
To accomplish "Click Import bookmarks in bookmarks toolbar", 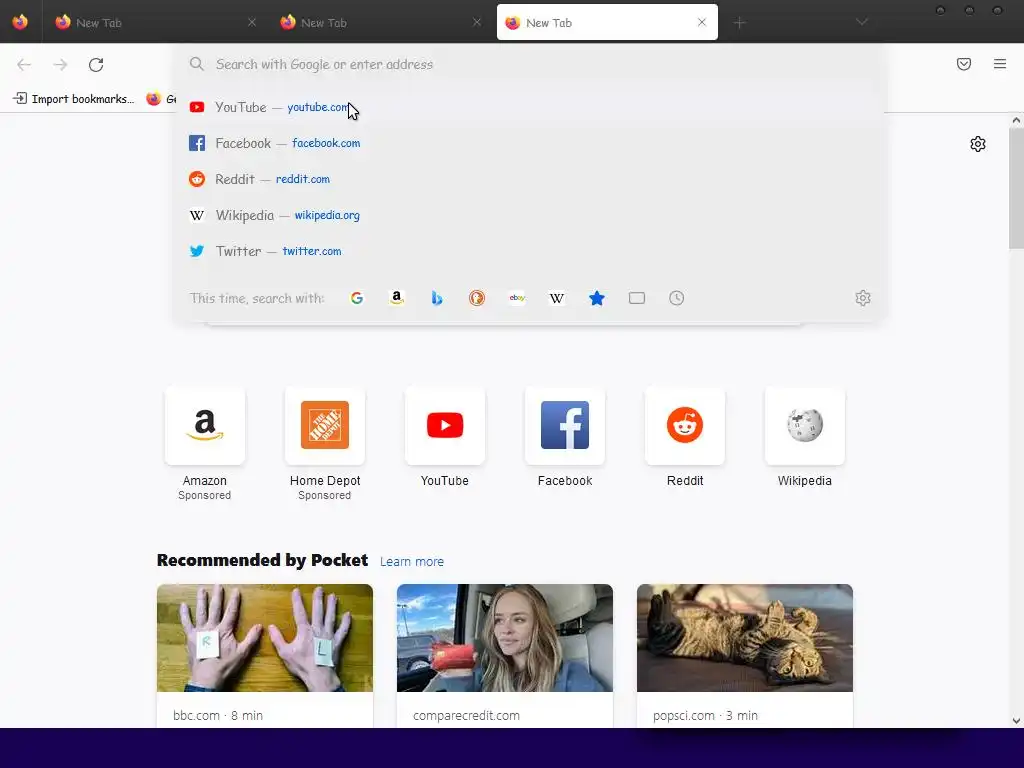I will (x=74, y=99).
